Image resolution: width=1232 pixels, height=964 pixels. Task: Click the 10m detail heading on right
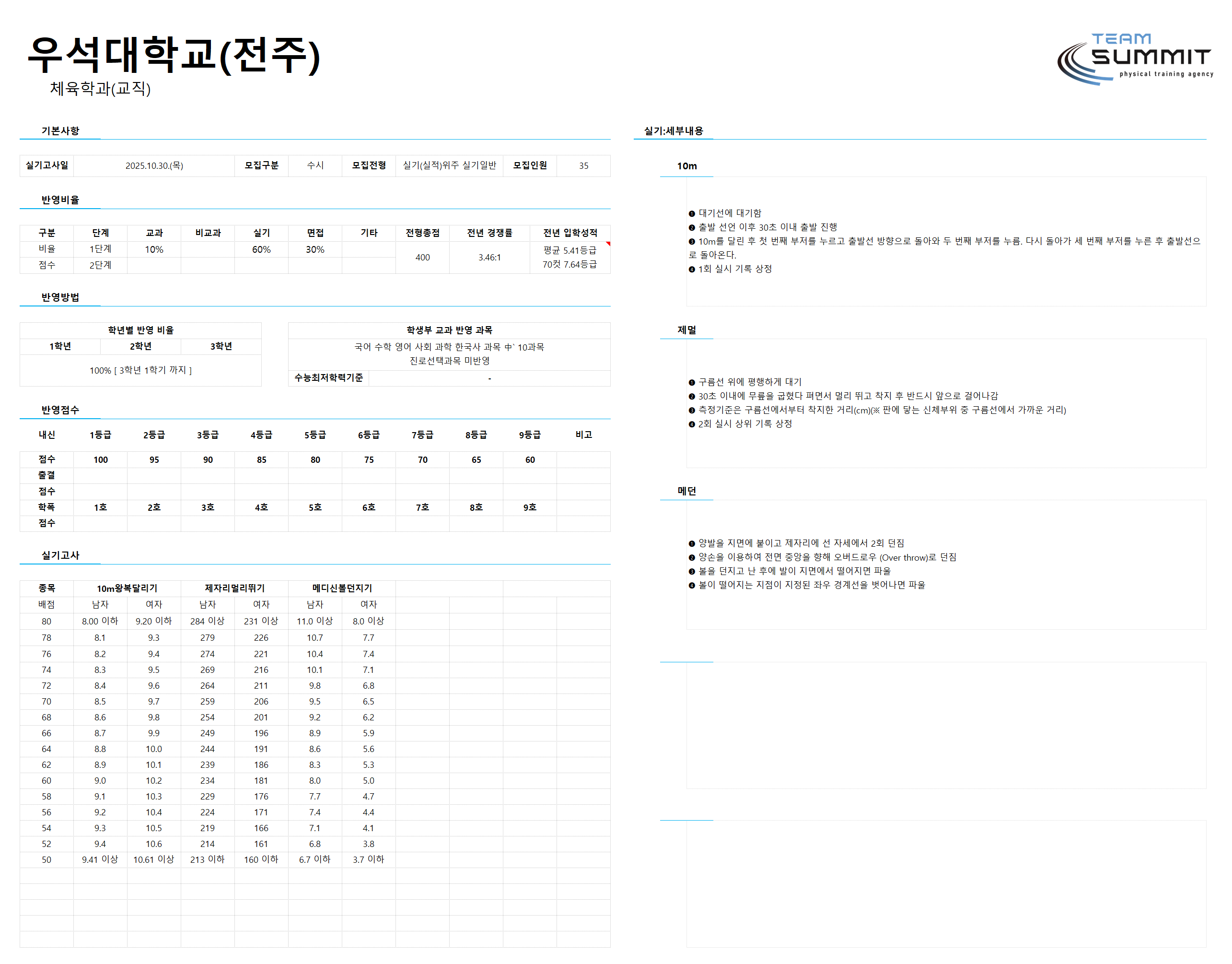click(x=686, y=166)
